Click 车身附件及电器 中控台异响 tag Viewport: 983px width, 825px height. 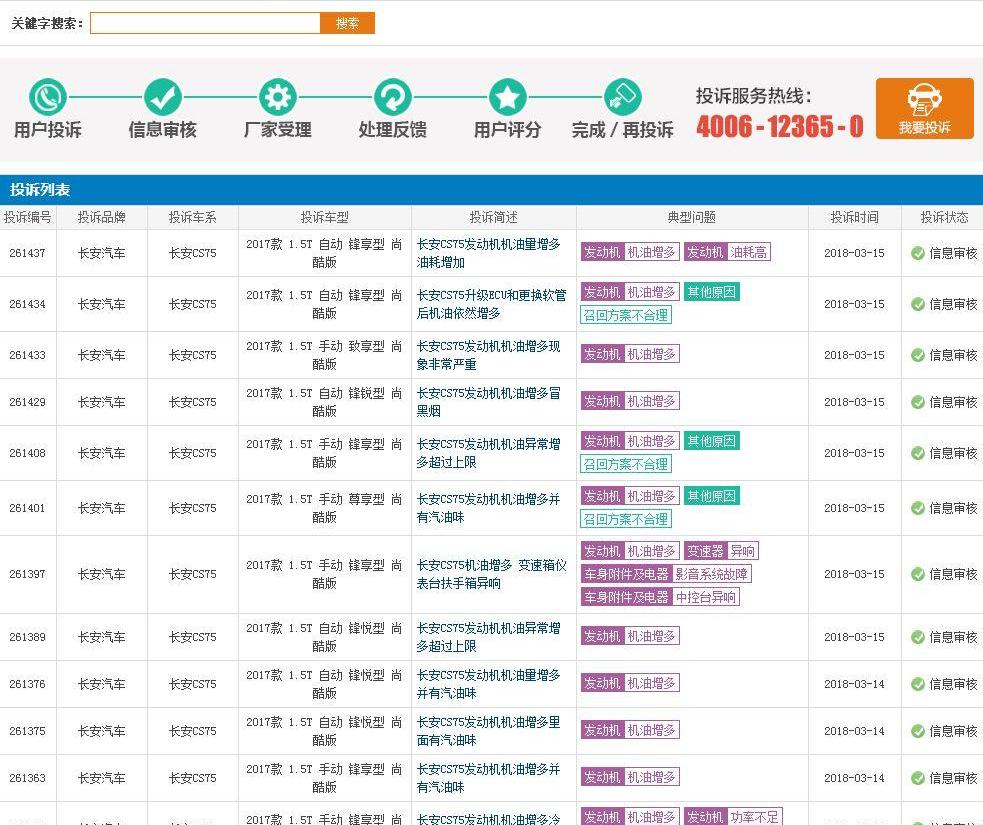[660, 597]
